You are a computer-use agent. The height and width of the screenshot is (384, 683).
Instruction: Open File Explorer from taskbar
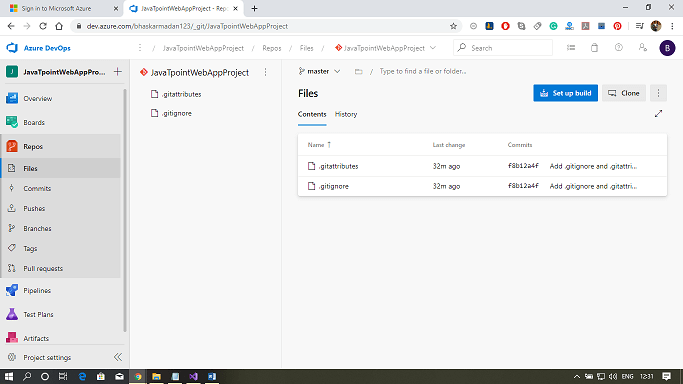(156, 377)
